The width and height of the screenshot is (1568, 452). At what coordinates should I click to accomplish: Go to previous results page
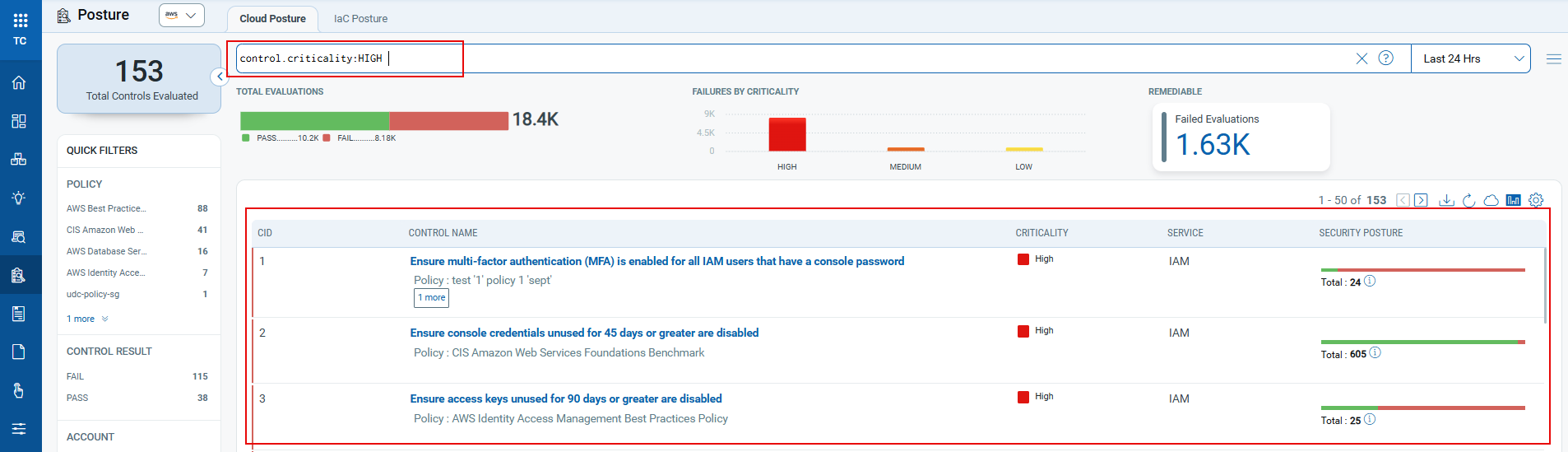coord(1403,200)
